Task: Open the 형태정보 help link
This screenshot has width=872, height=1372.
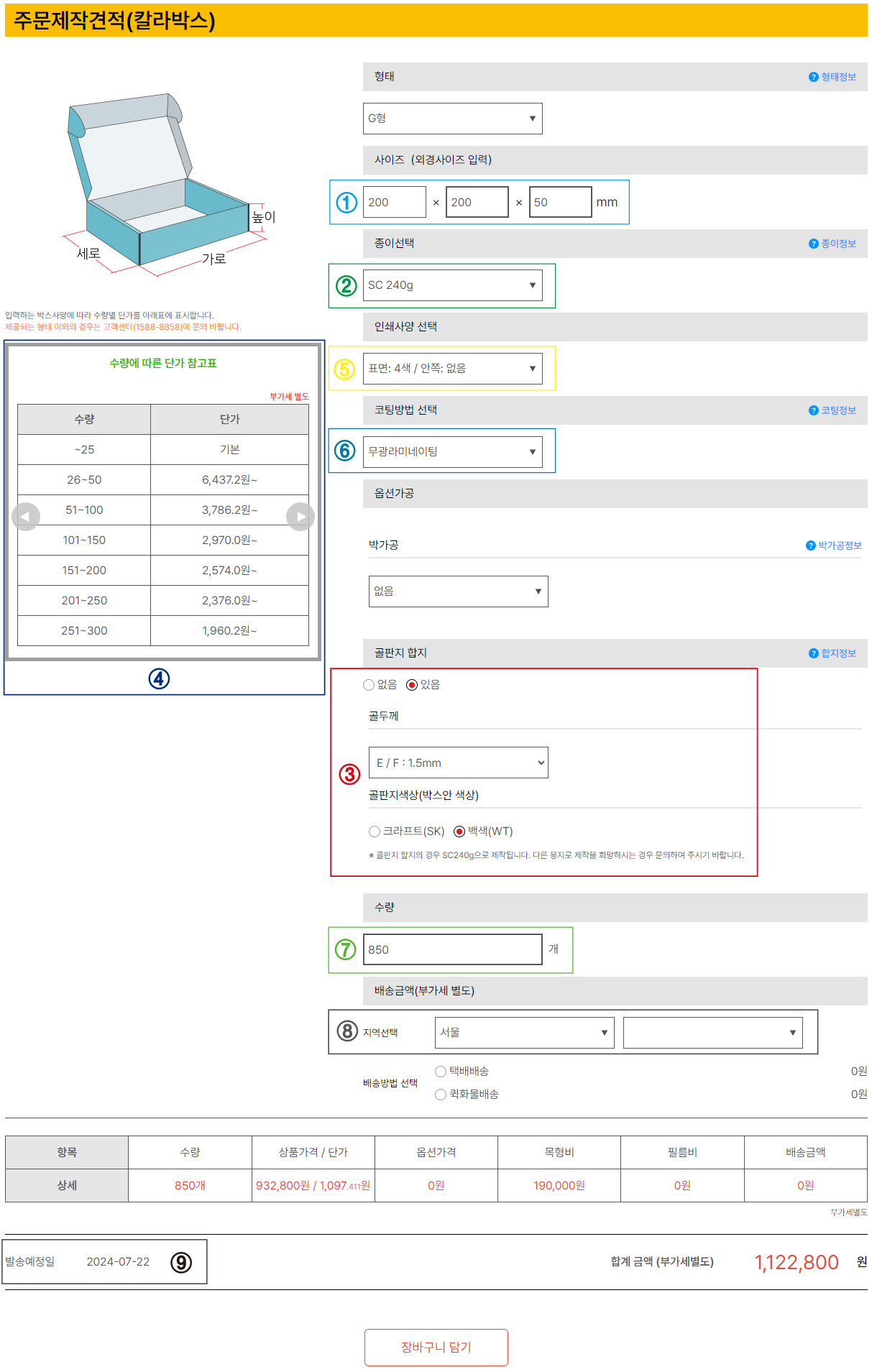Action: pyautogui.click(x=832, y=77)
